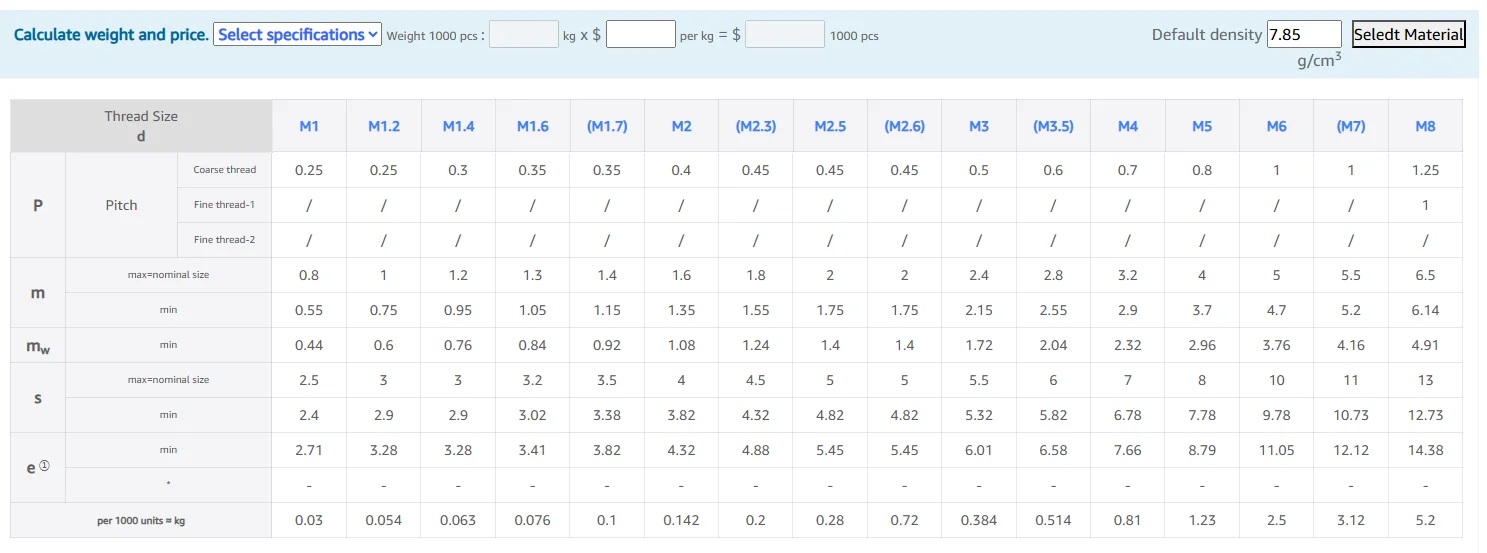This screenshot has width=1487, height=553.
Task: Open the M8 thread size link
Action: 1425,126
